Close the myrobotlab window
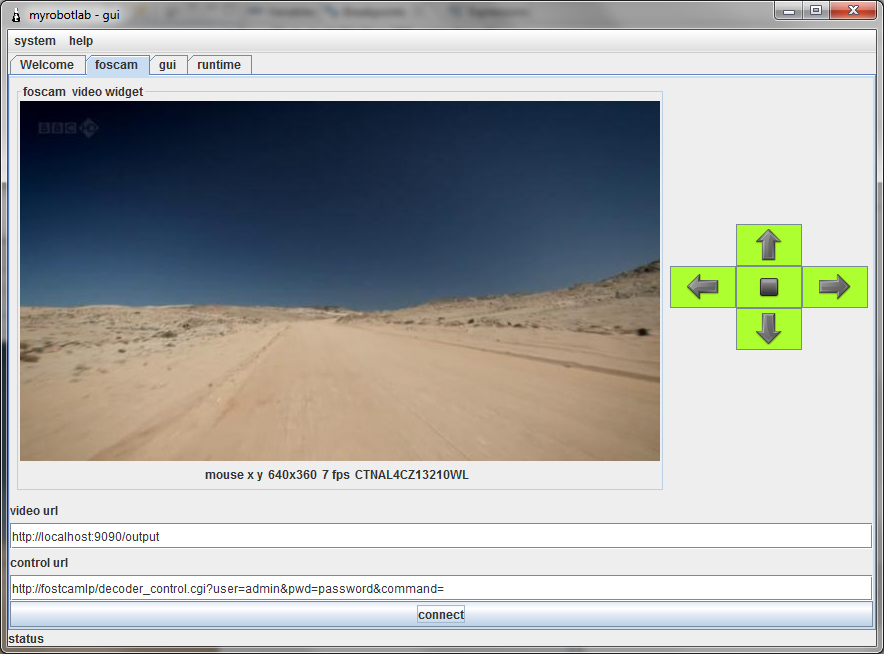The width and height of the screenshot is (884, 654). (x=853, y=11)
